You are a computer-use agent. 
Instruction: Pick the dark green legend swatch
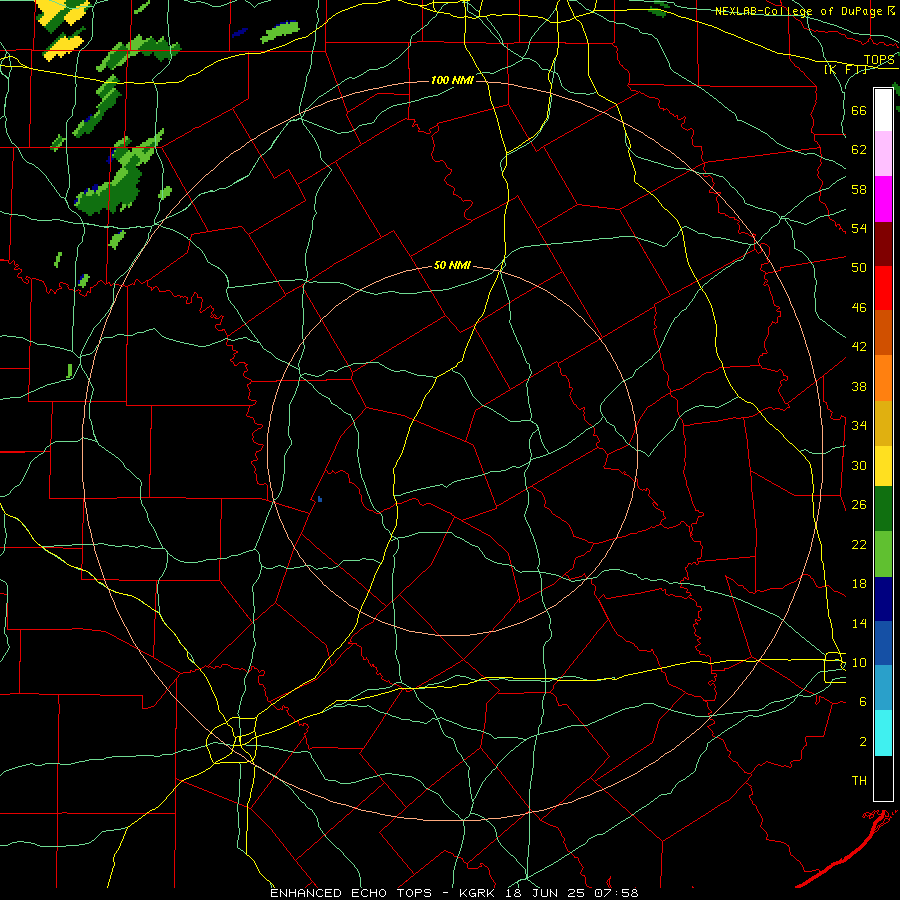[883, 509]
